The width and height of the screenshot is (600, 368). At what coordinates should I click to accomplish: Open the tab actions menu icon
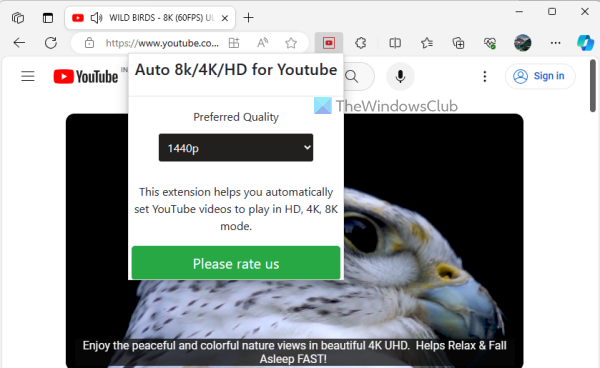click(x=48, y=18)
